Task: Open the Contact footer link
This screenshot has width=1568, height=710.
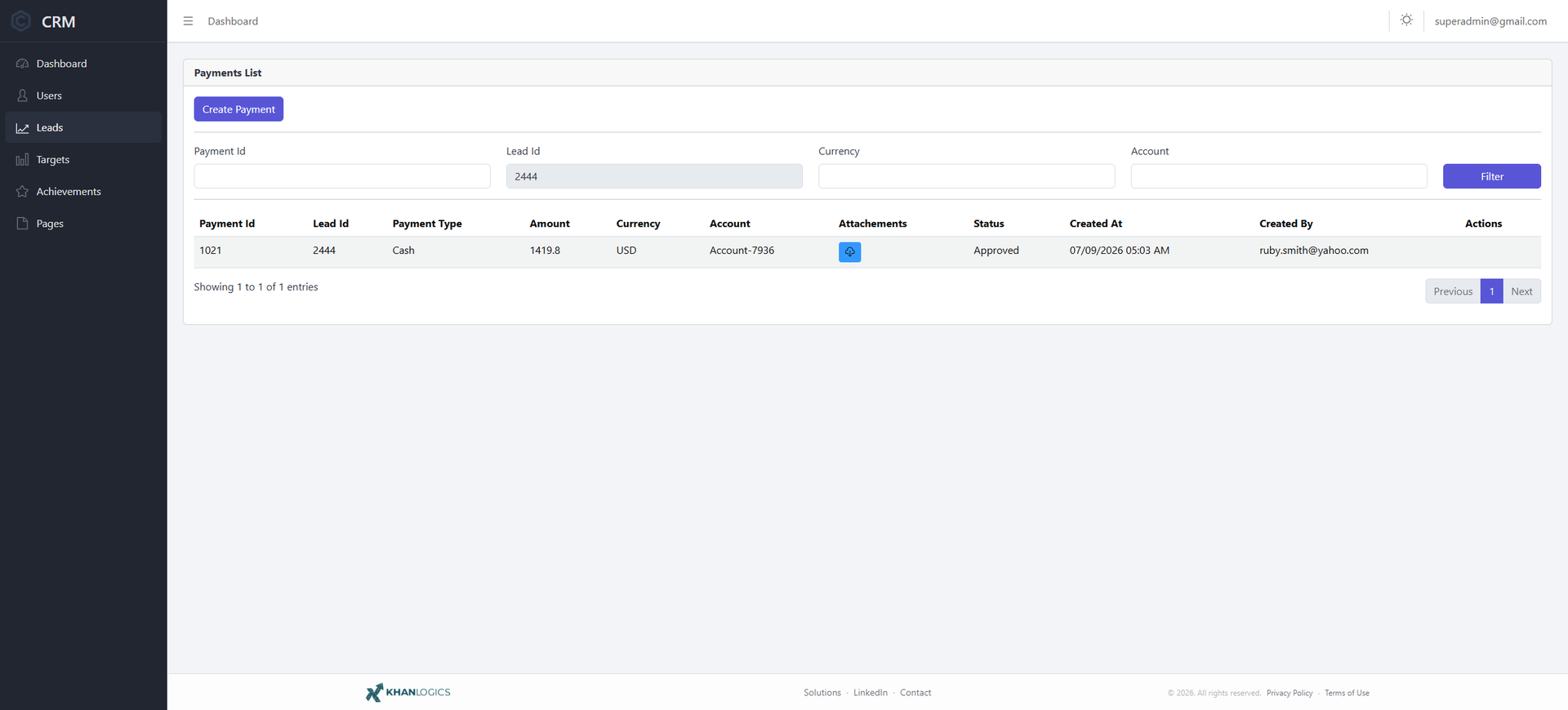Action: pyautogui.click(x=915, y=693)
